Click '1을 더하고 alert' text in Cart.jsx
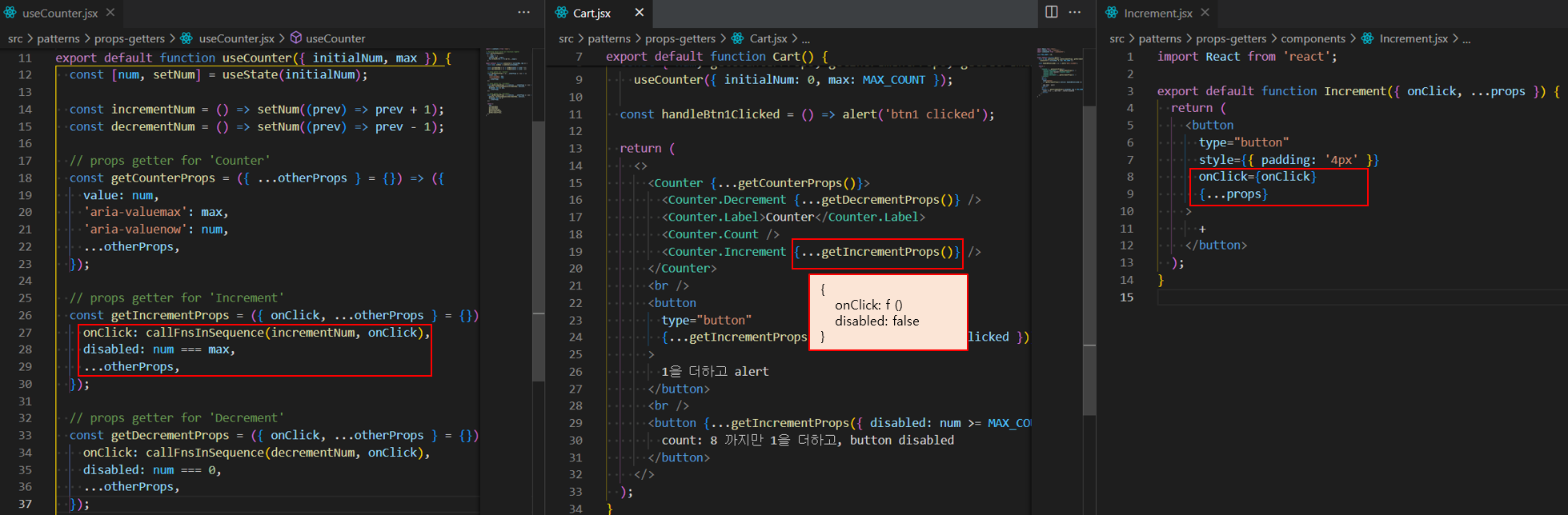This screenshot has width=1568, height=515. (x=715, y=371)
